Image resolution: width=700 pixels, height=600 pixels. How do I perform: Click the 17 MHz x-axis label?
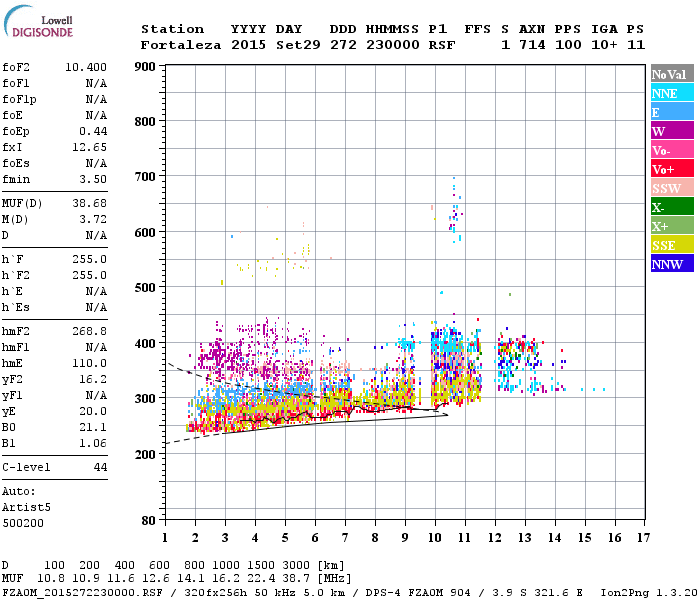click(x=643, y=538)
